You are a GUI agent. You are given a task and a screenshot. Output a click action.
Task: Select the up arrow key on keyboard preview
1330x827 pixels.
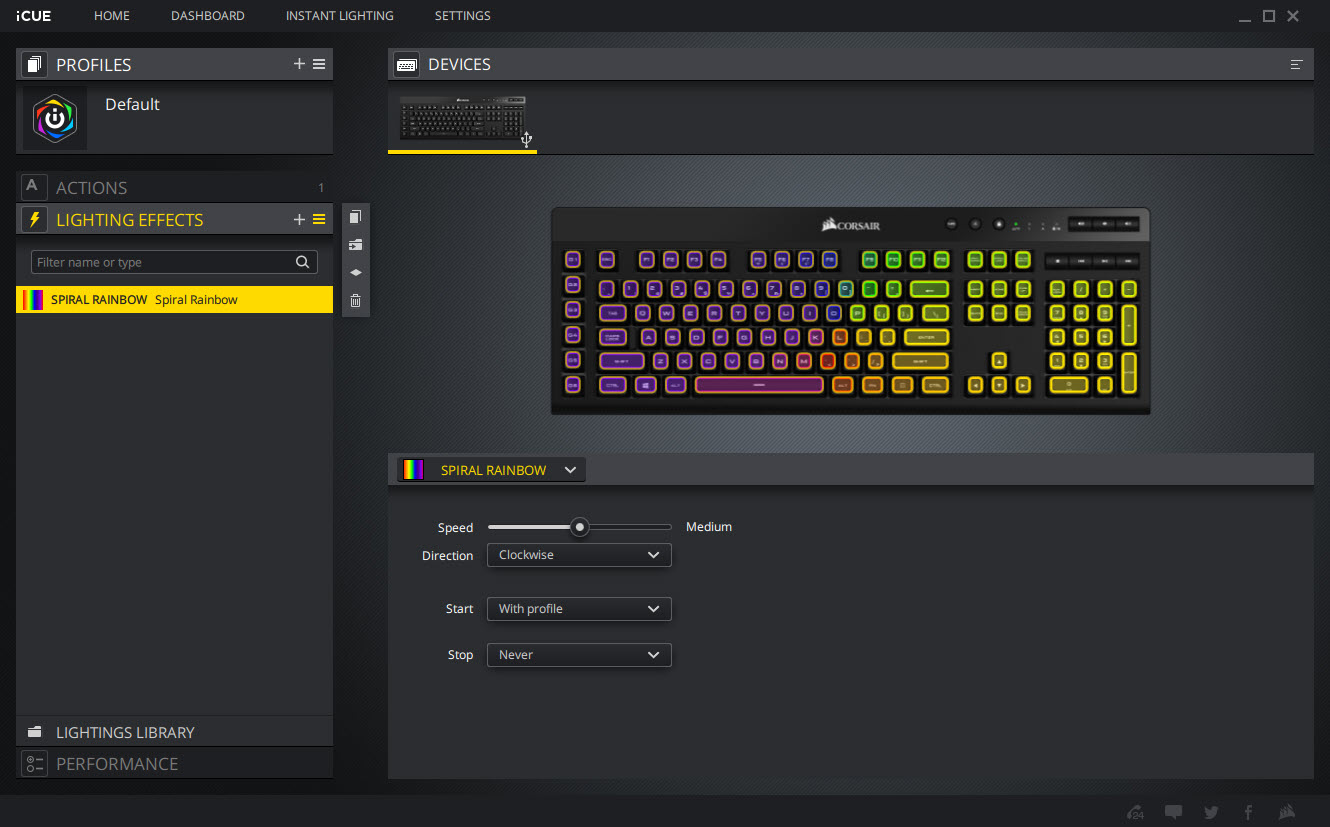click(999, 361)
